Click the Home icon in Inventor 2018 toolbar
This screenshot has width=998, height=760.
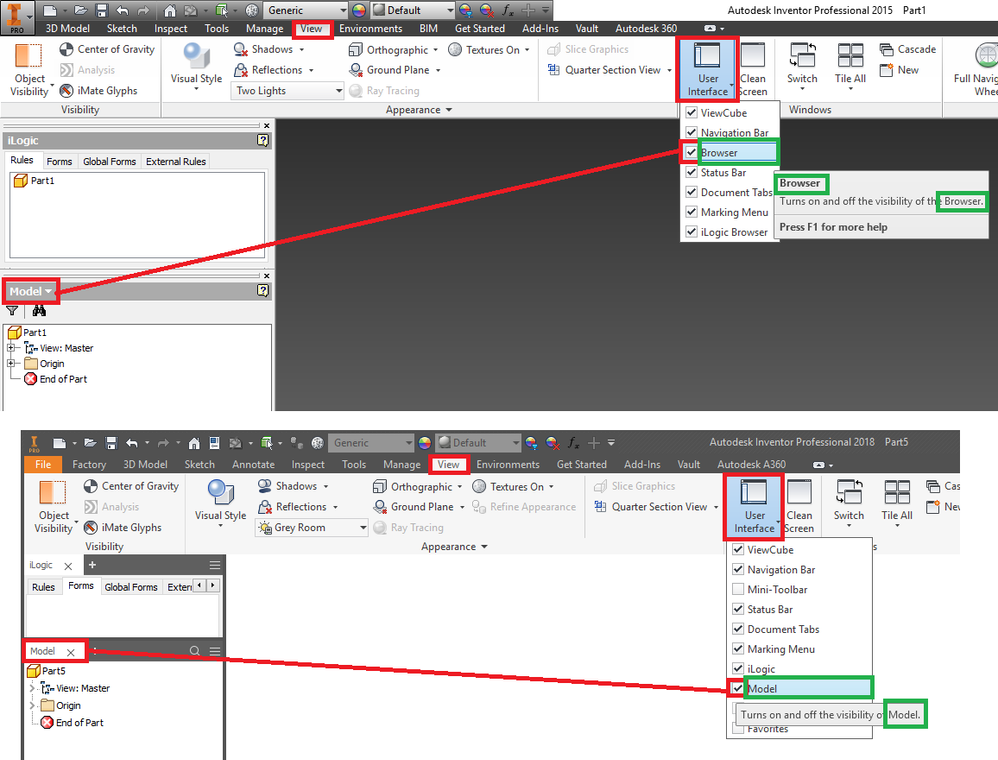tap(194, 442)
